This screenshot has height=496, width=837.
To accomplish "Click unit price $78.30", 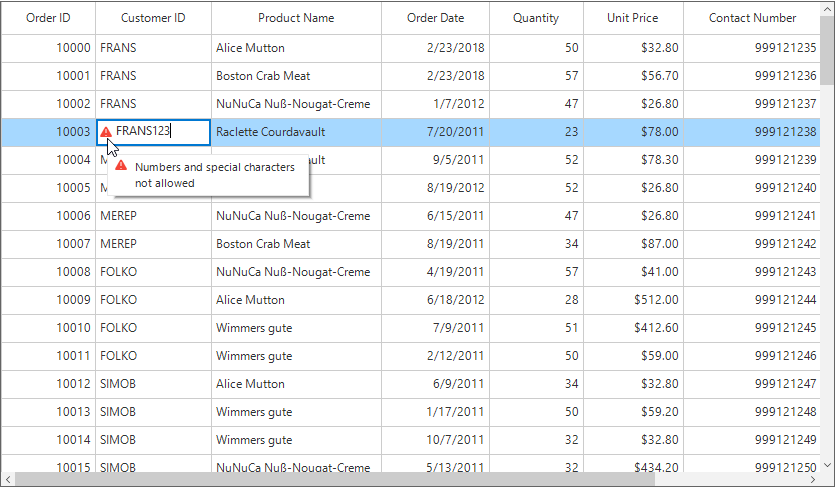I will click(633, 160).
